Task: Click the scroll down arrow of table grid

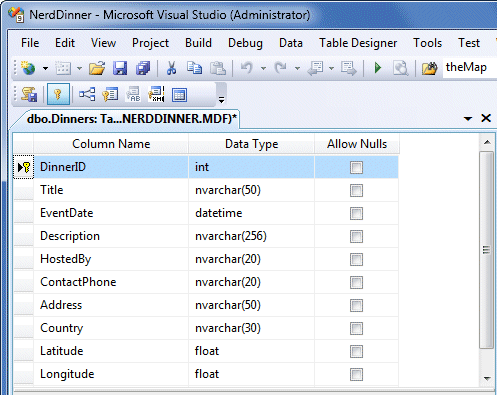Action: click(487, 378)
